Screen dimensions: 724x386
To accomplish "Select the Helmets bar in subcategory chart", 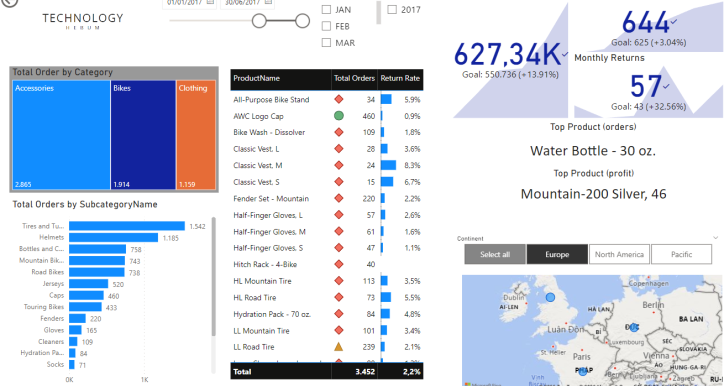I will coord(114,237).
